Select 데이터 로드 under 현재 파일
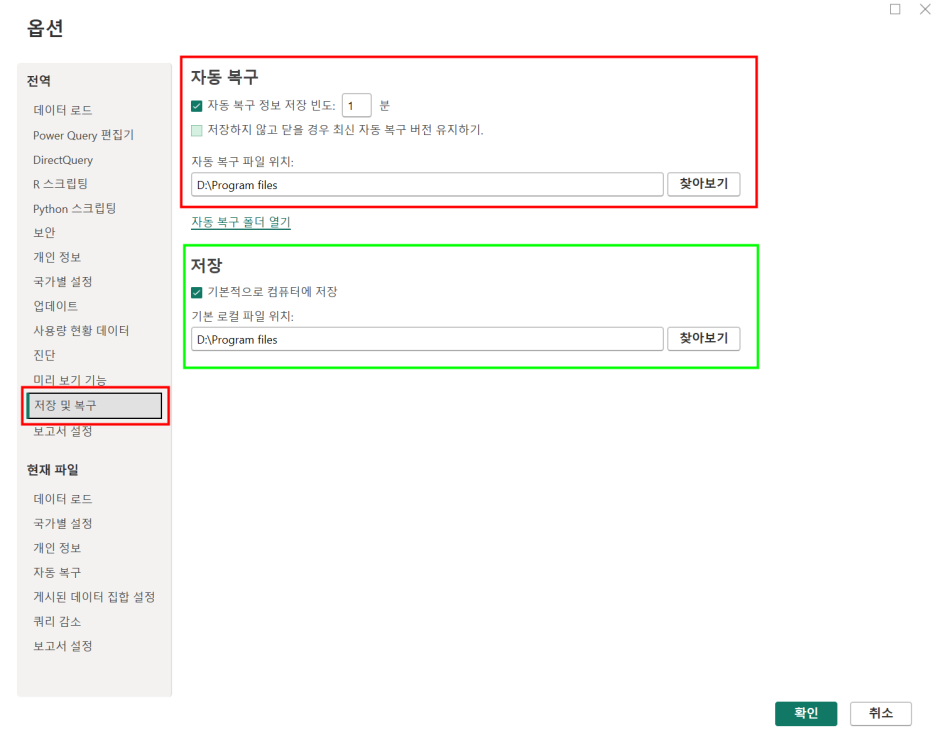The width and height of the screenshot is (936, 745). tap(63, 499)
